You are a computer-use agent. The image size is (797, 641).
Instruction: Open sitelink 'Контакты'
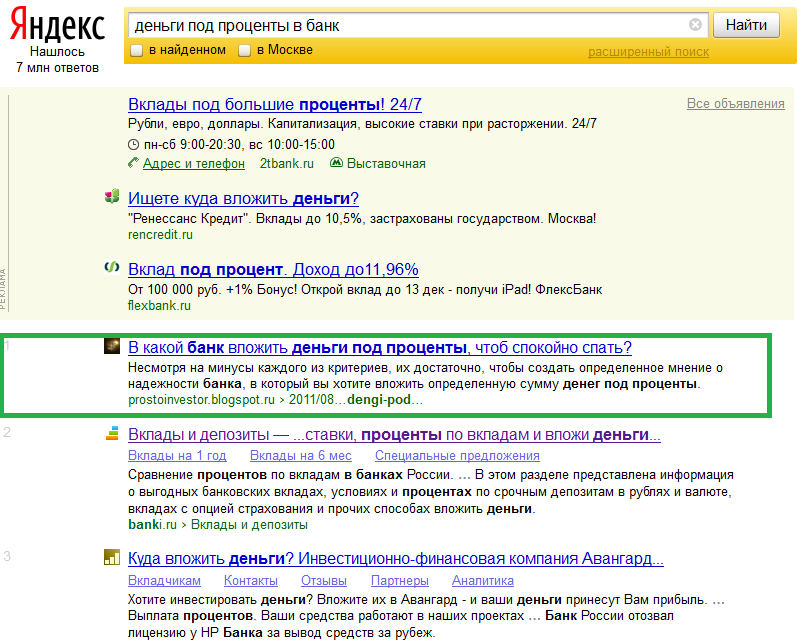coord(251,581)
